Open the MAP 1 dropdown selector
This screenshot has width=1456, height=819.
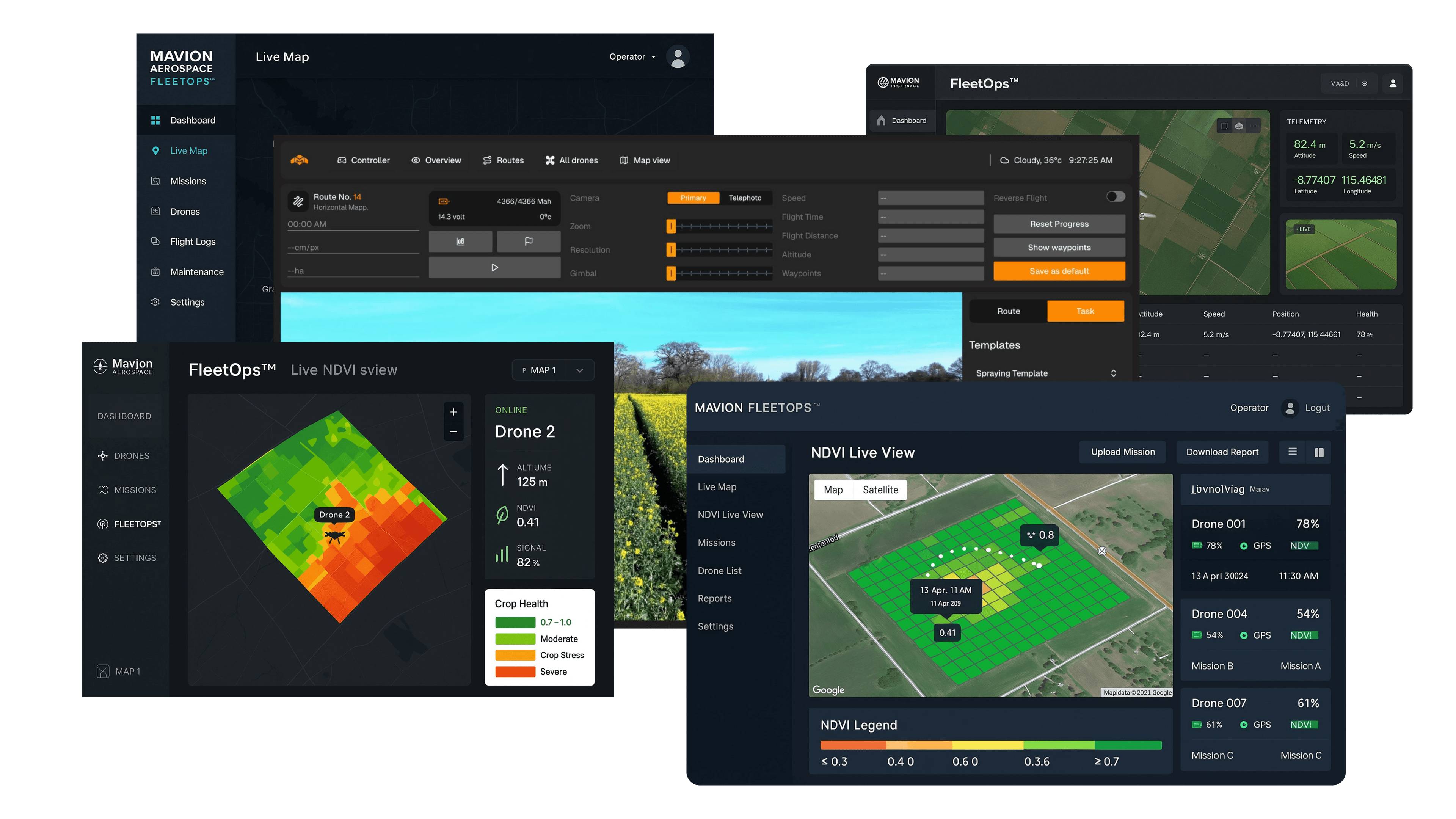pos(553,370)
